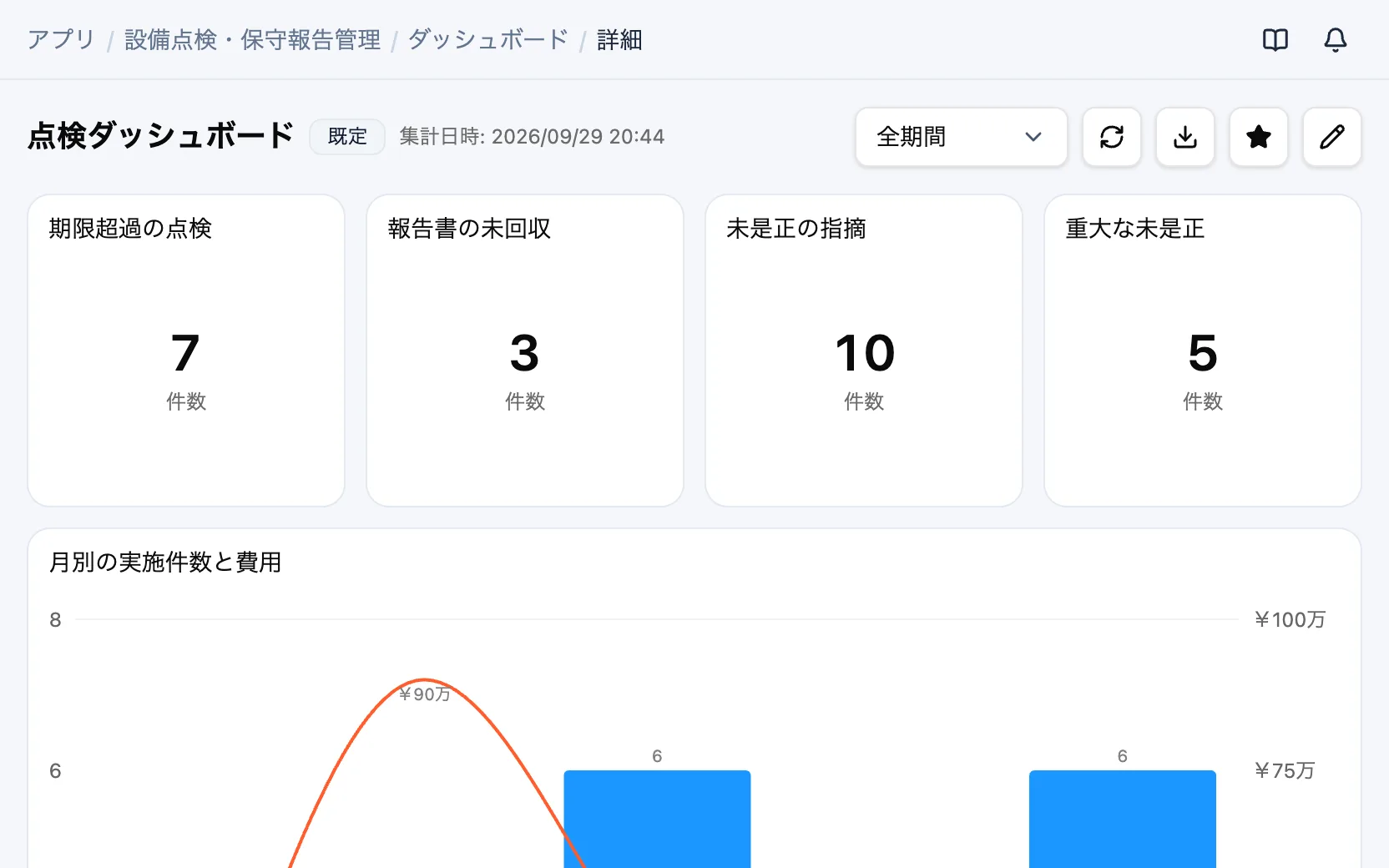The height and width of the screenshot is (868, 1389).
Task: Toggle favorite star for this dashboard
Action: coord(1259,137)
